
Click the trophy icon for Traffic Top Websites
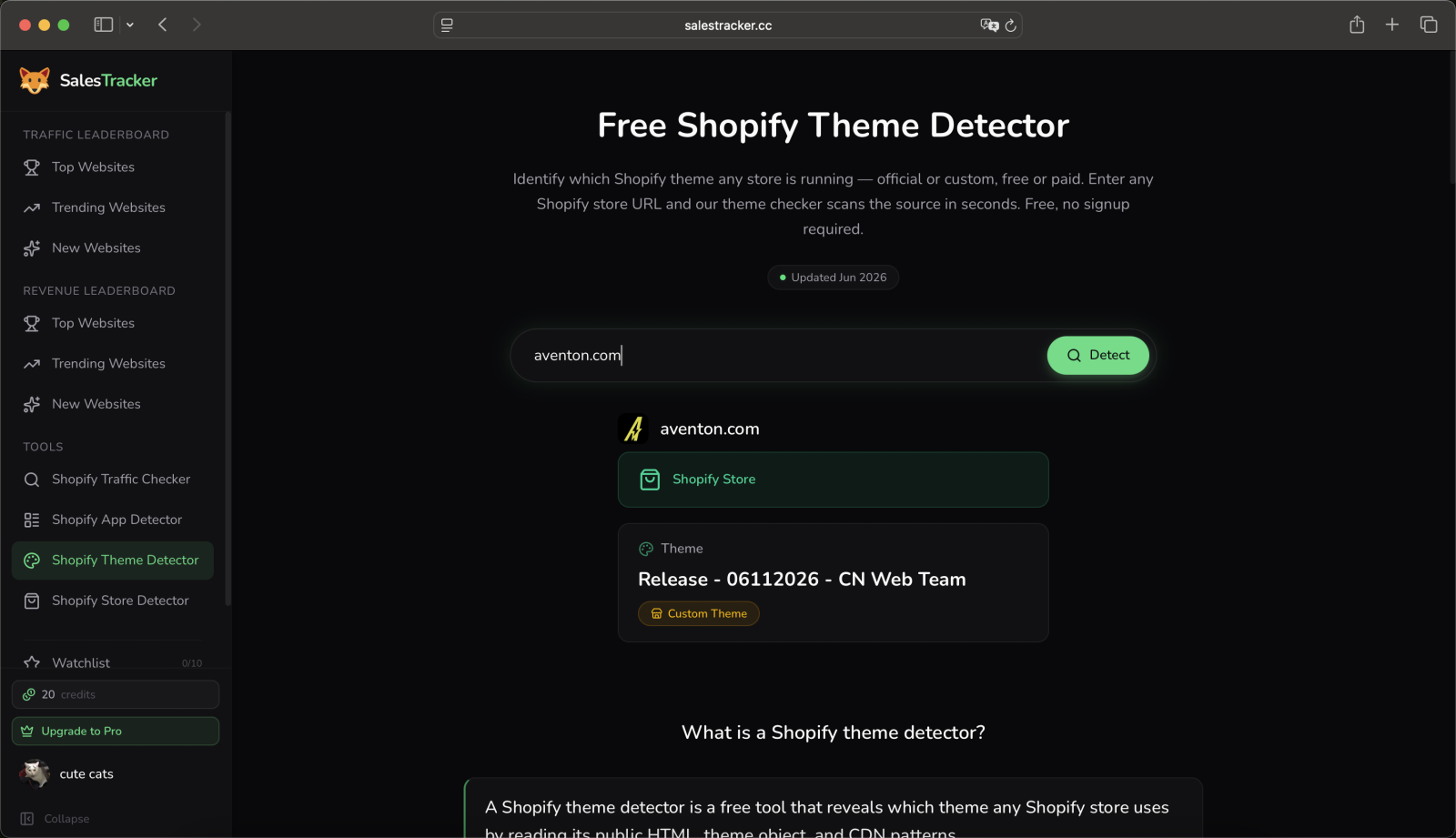pos(32,167)
